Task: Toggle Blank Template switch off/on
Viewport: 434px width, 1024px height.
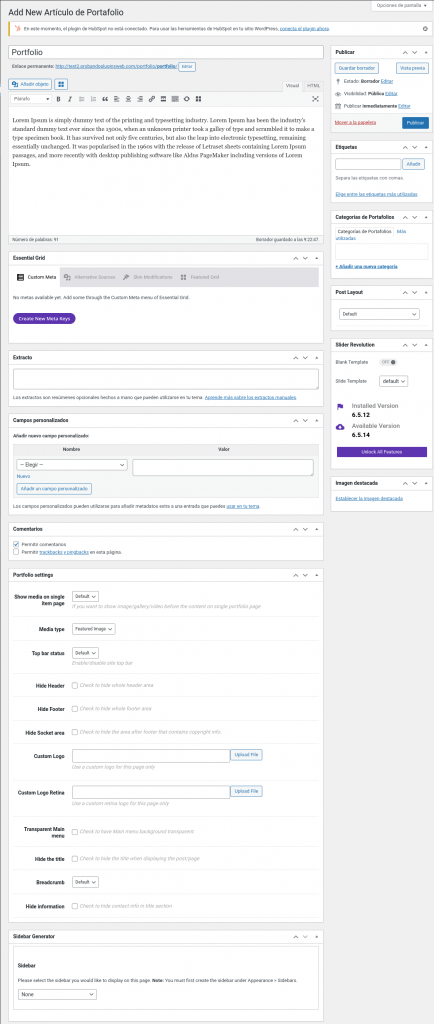Action: [x=388, y=362]
